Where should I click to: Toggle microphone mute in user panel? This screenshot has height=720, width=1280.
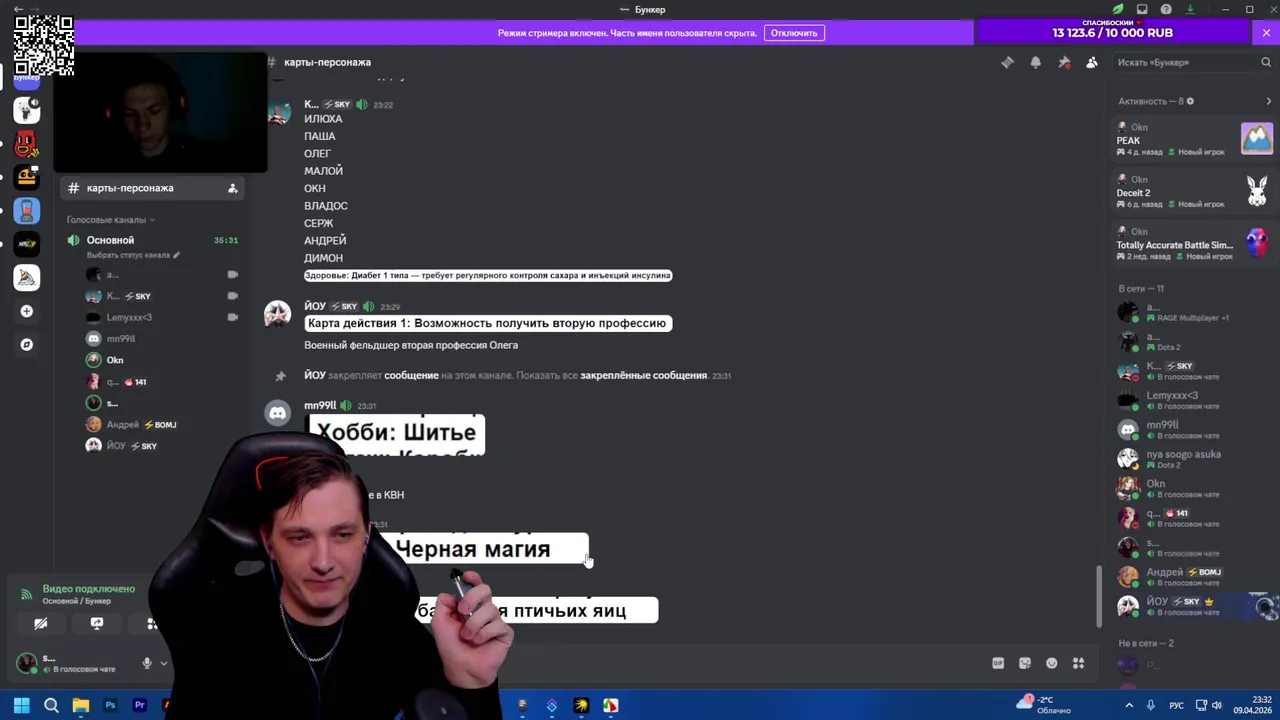click(x=147, y=663)
